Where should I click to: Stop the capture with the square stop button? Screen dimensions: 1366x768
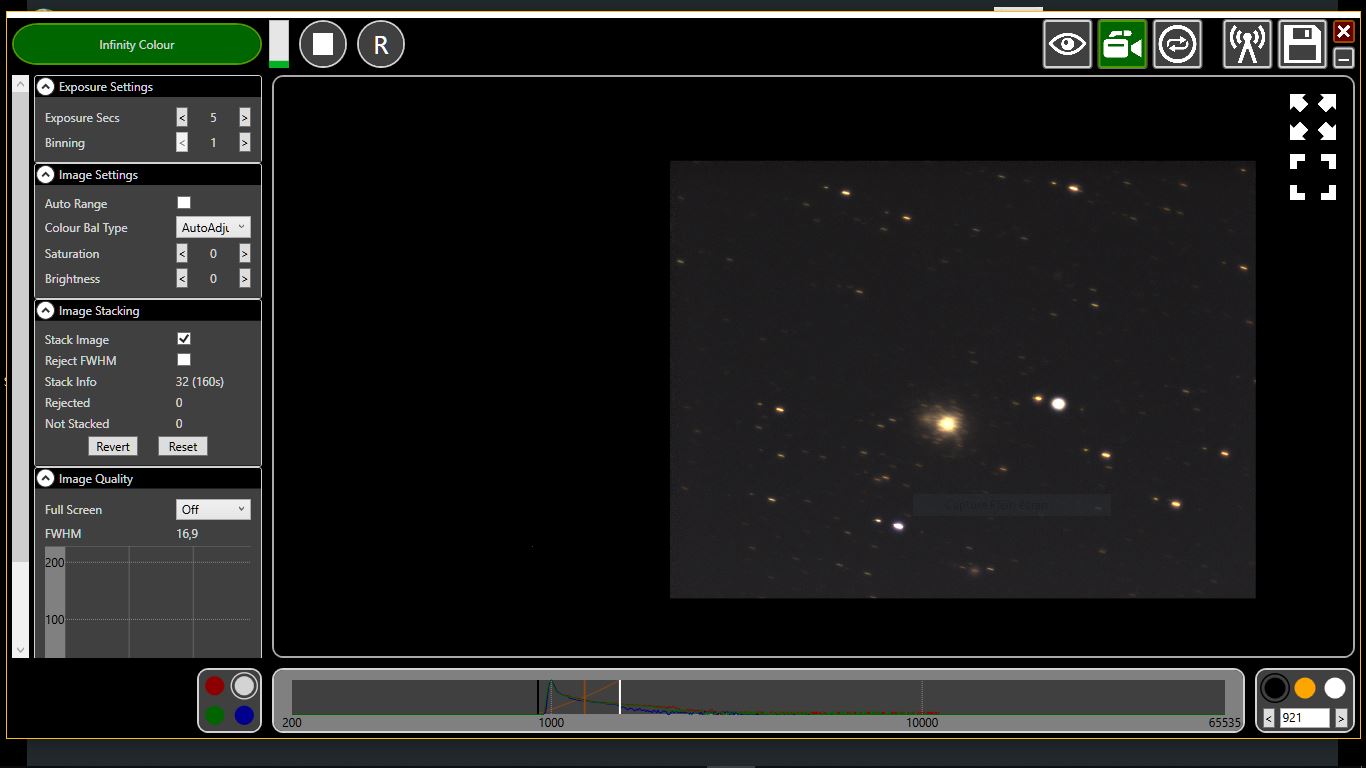click(323, 45)
